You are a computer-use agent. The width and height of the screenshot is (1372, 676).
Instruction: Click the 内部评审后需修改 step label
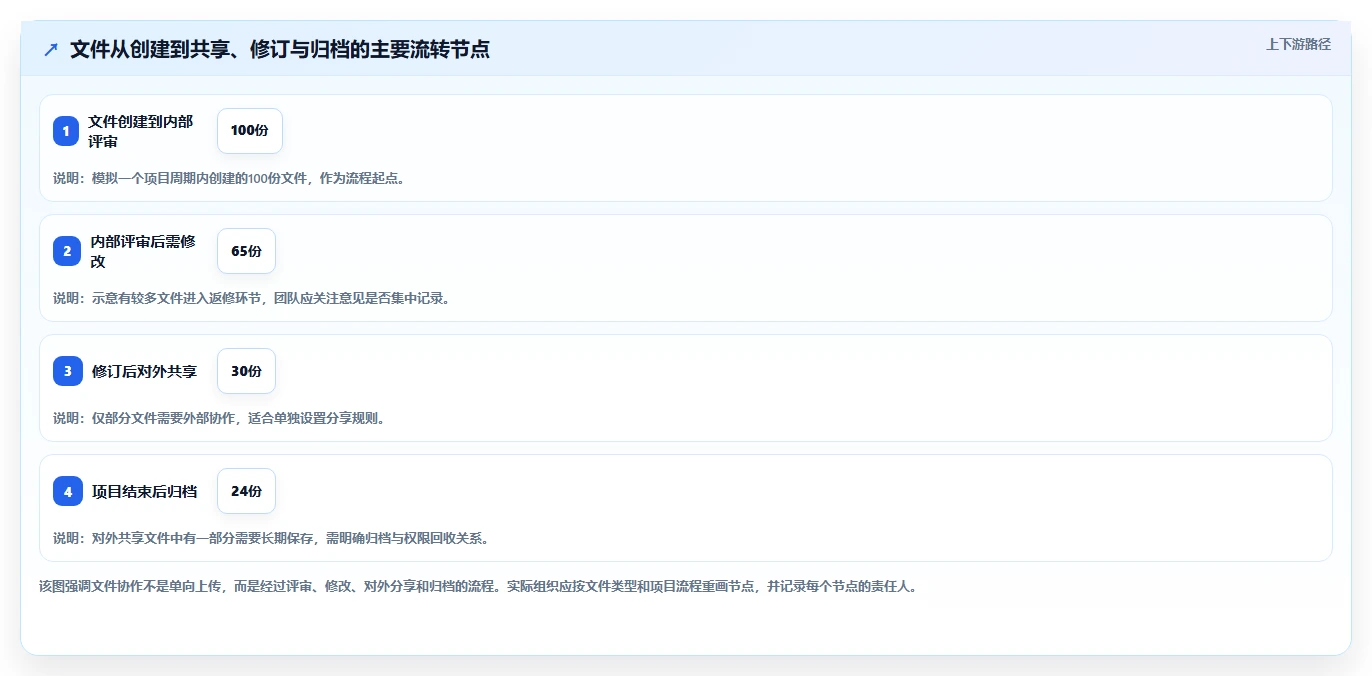pyautogui.click(x=144, y=251)
